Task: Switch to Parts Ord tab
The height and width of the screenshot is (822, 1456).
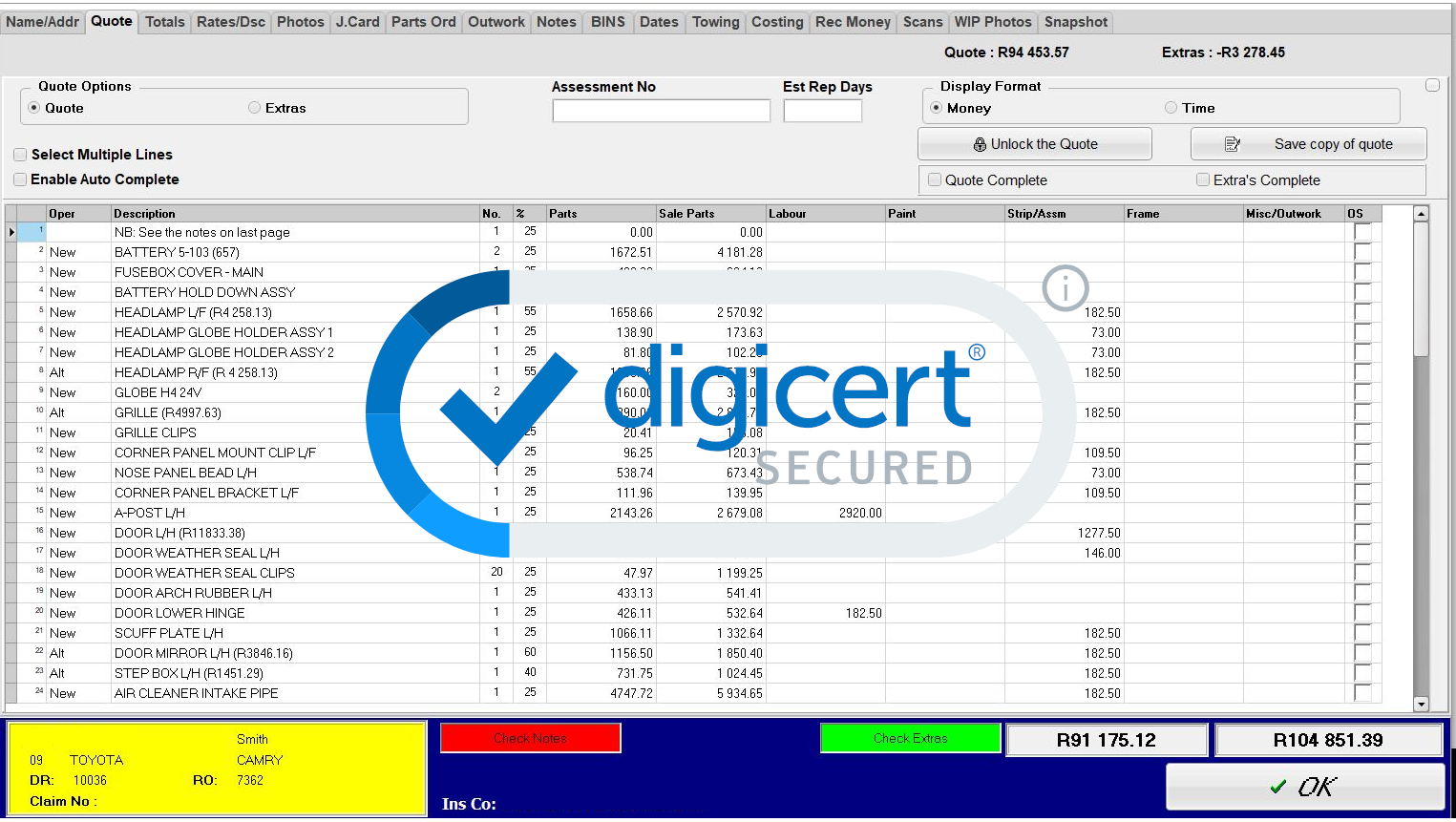Action: pyautogui.click(x=424, y=22)
